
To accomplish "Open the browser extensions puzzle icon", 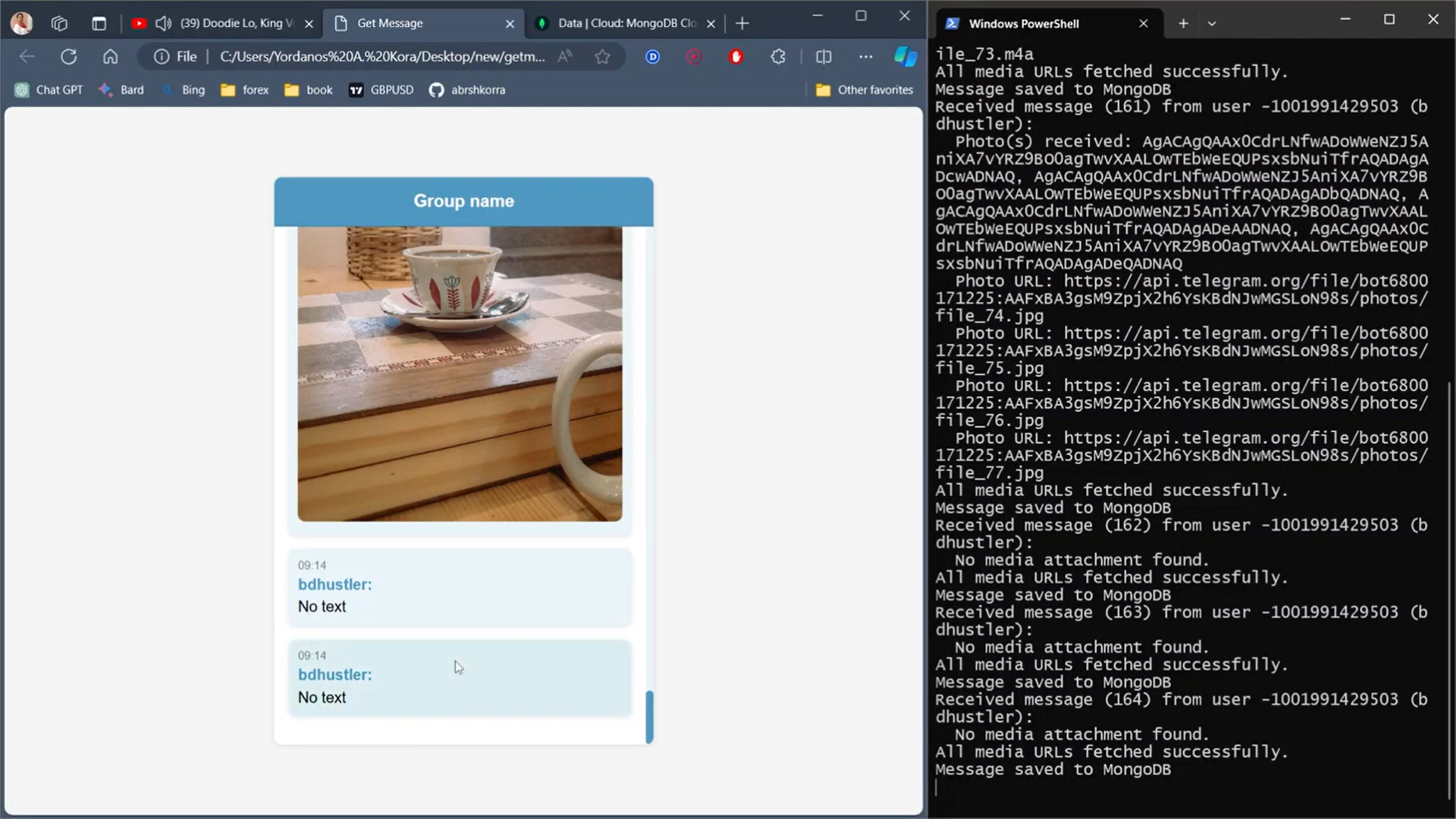I will 778,56.
